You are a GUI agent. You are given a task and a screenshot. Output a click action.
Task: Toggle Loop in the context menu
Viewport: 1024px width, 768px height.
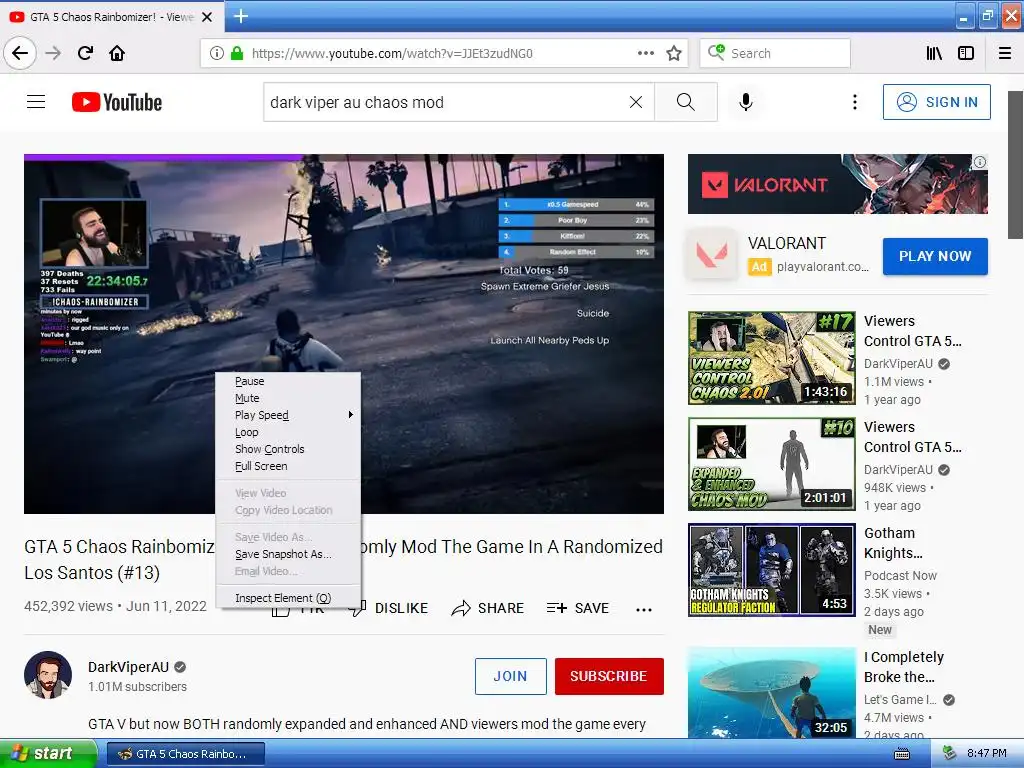tap(288, 432)
